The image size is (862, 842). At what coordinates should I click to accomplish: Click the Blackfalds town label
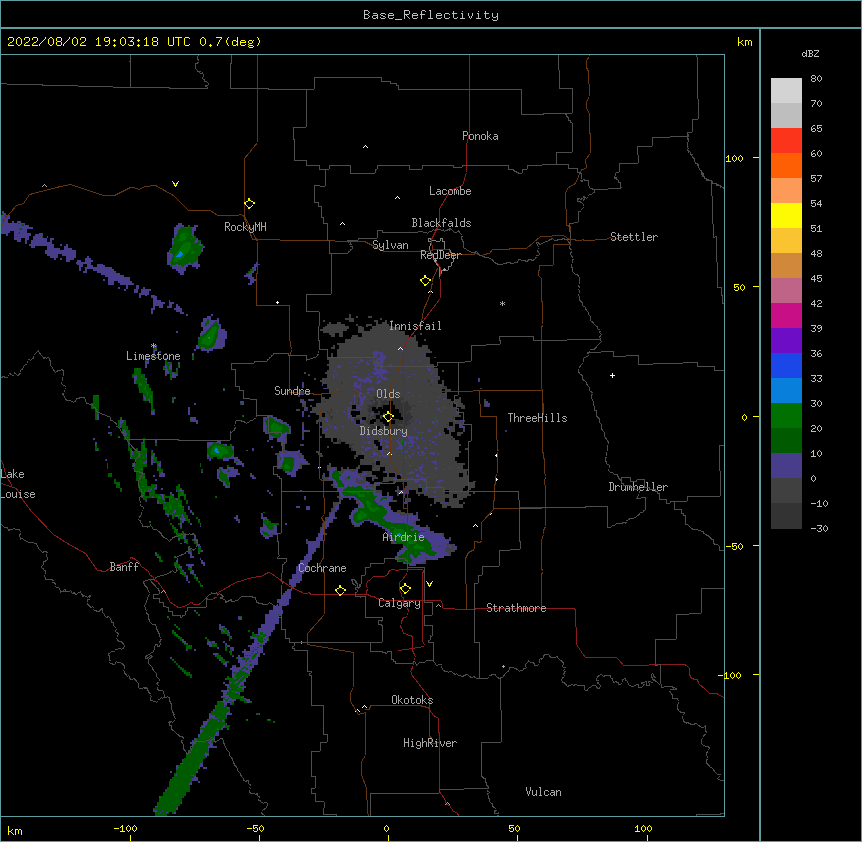[441, 223]
